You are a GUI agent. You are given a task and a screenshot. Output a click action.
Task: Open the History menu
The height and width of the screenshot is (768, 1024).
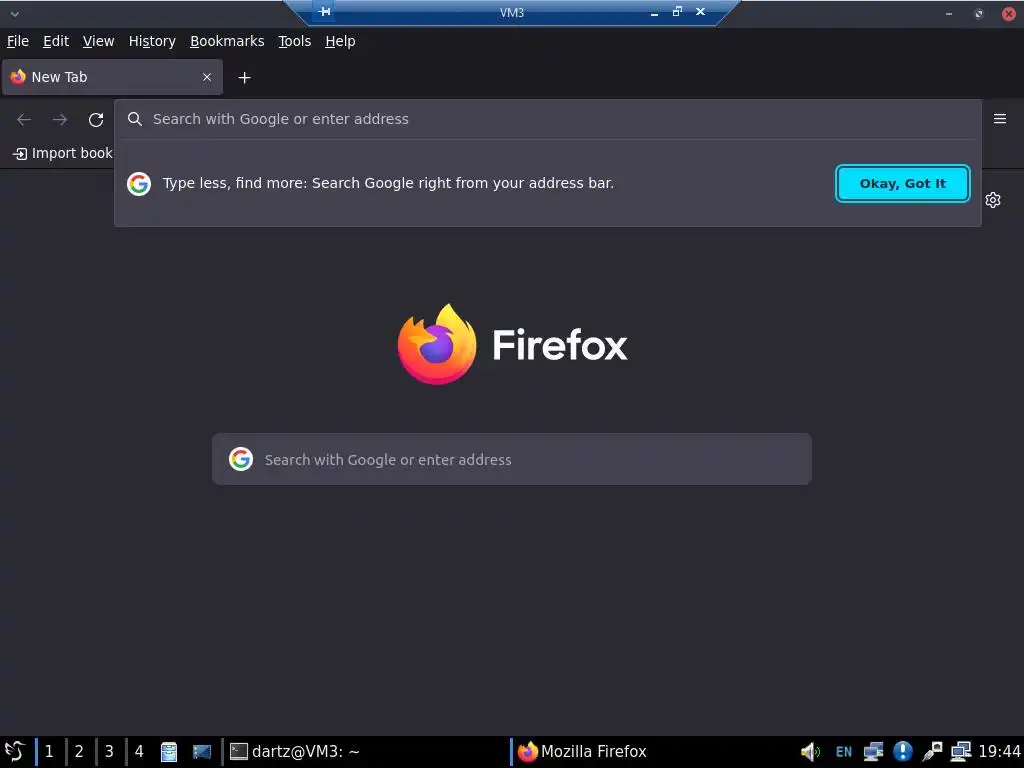[x=152, y=41]
